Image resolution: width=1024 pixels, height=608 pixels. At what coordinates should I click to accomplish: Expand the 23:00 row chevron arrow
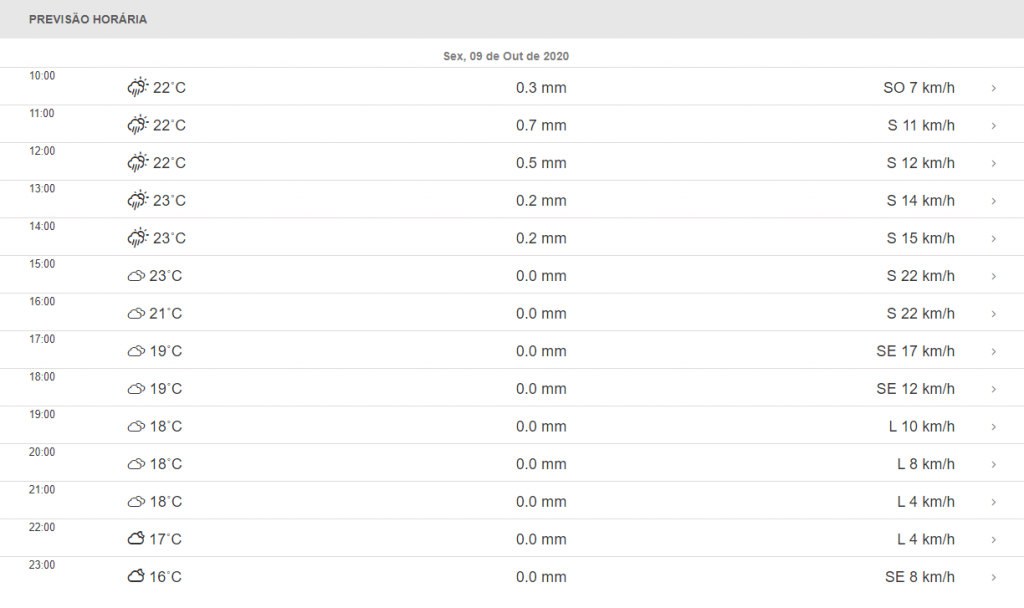(x=993, y=577)
